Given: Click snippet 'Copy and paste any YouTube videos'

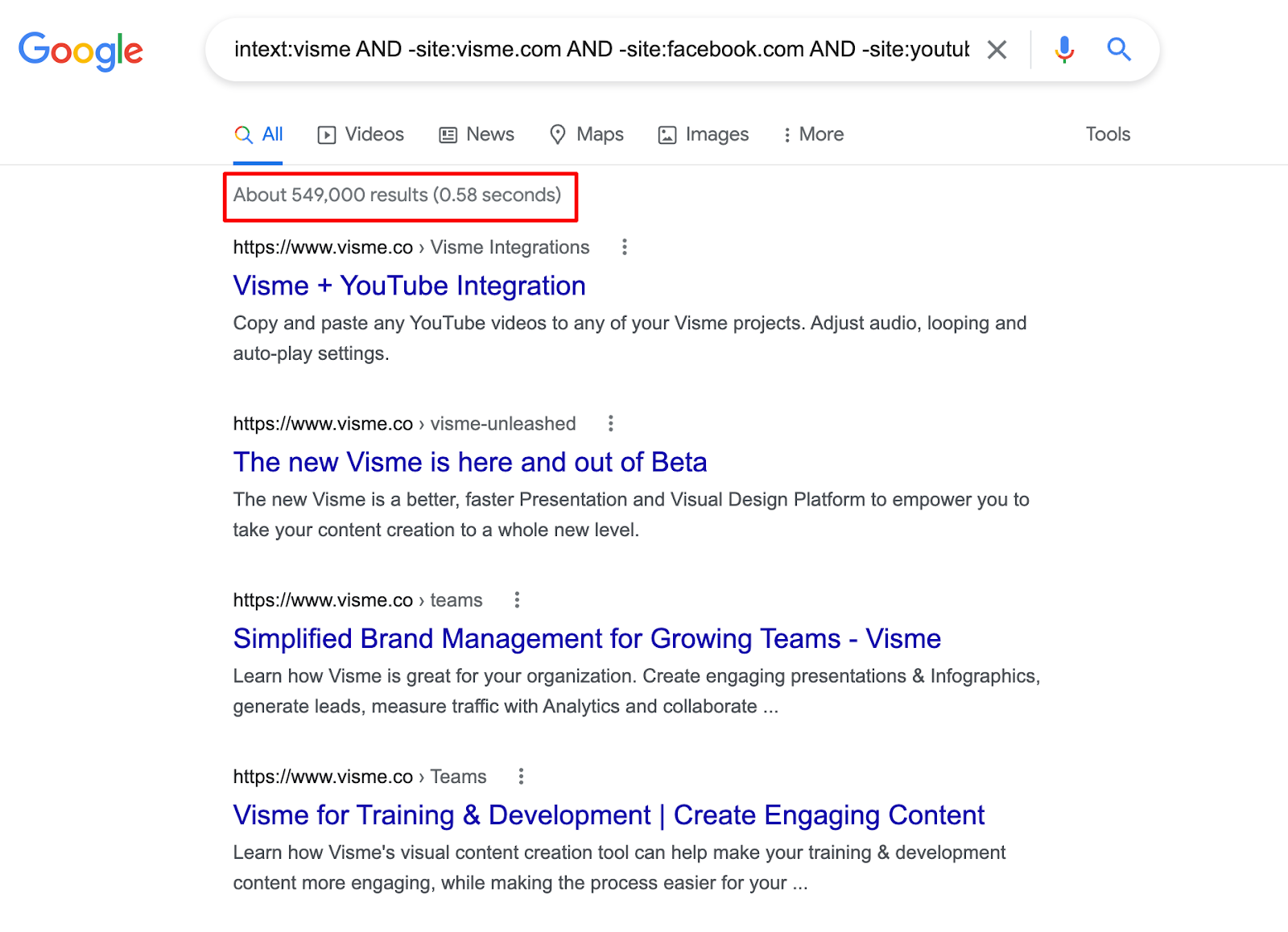Looking at the screenshot, I should 630,338.
